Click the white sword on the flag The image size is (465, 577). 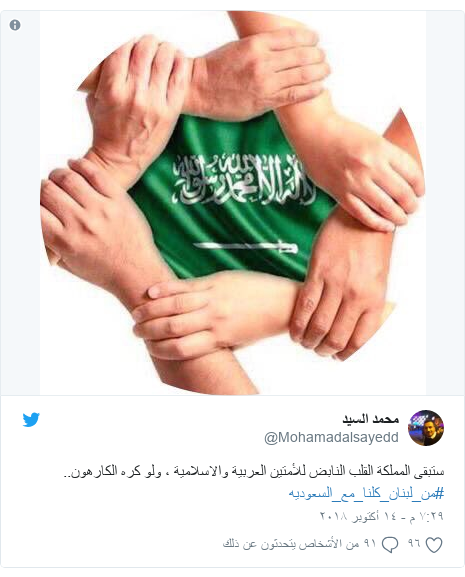click(245, 247)
